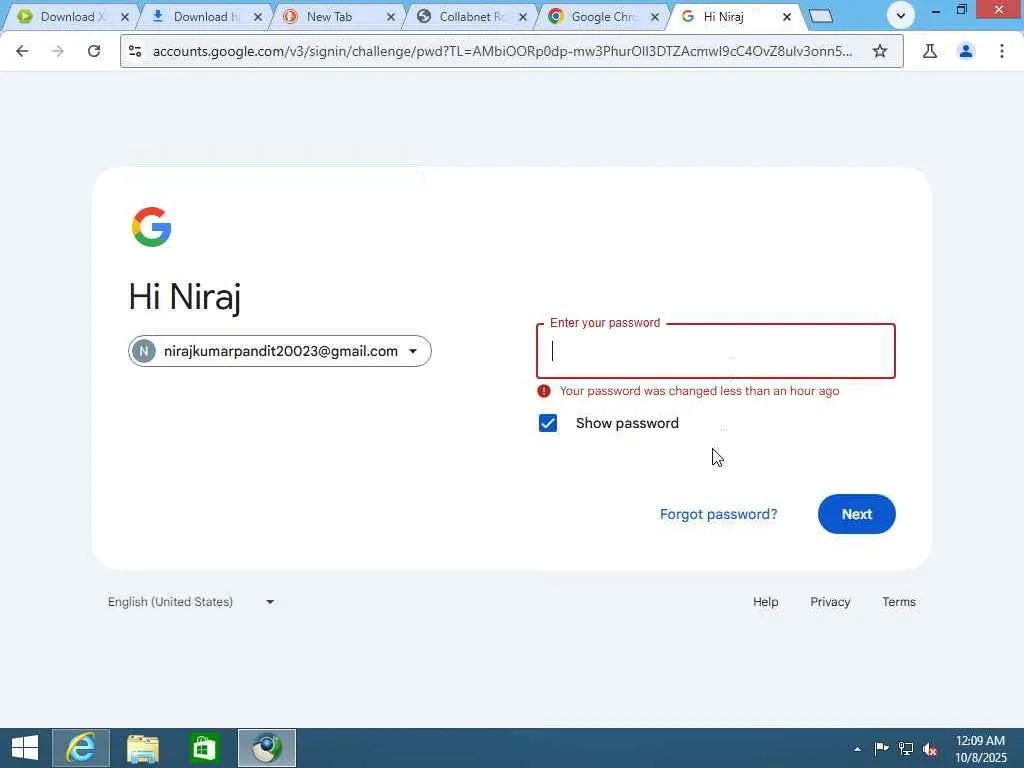Viewport: 1024px width, 768px height.
Task: Click the Hi Niraj heading
Action: pos(185,297)
